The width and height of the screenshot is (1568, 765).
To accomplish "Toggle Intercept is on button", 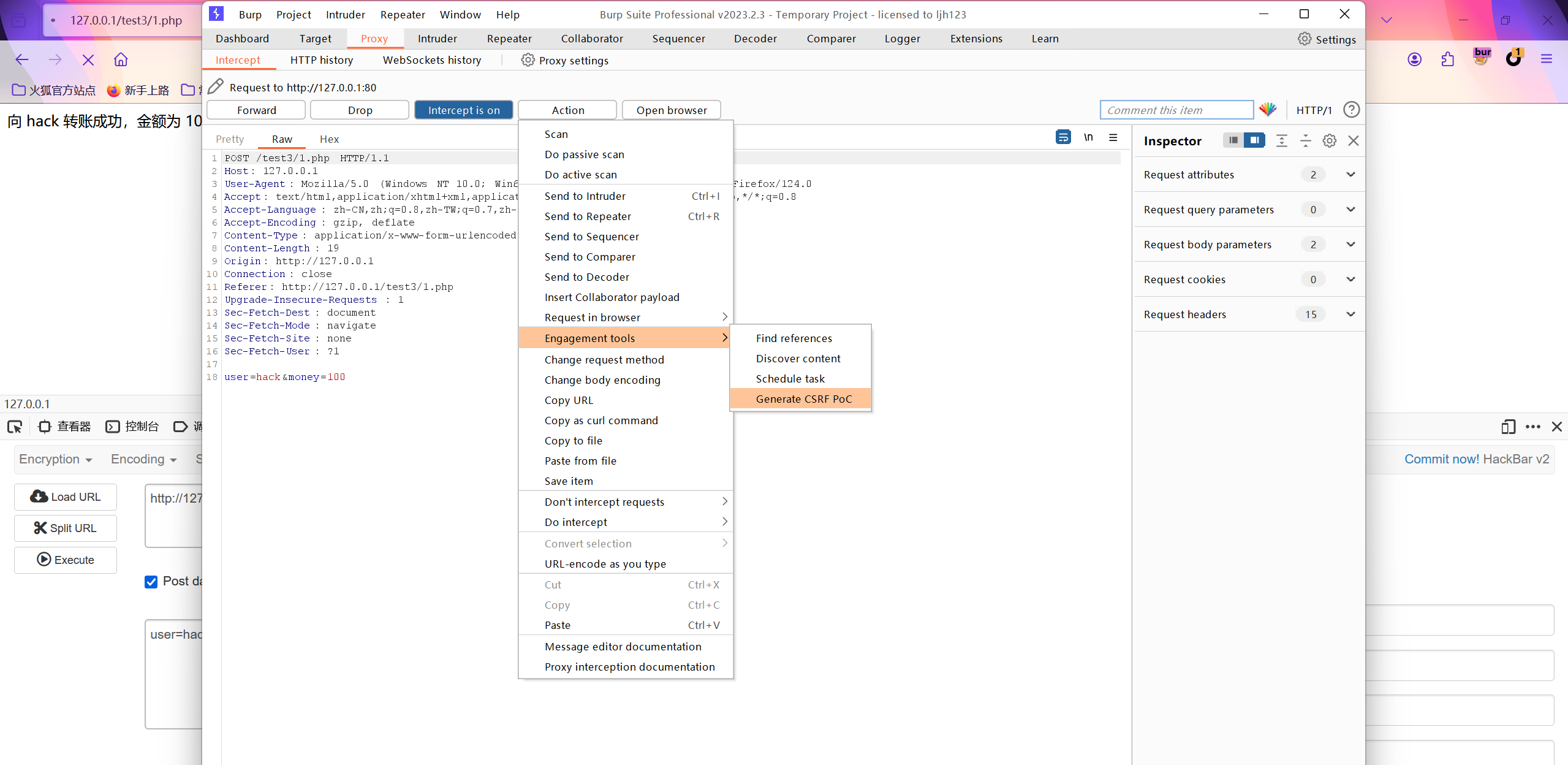I will coord(463,110).
